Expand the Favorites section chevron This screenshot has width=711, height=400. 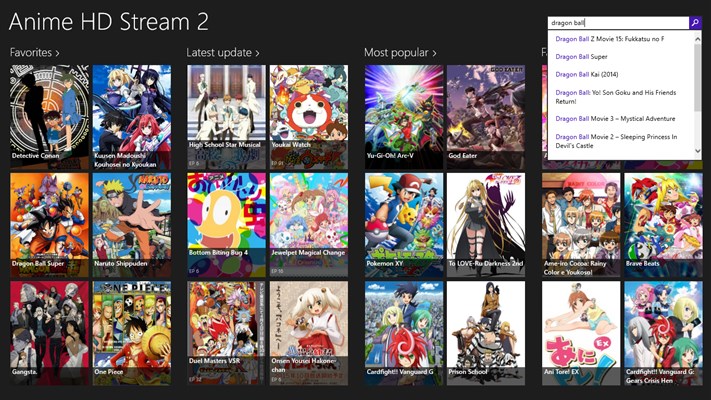[x=58, y=53]
